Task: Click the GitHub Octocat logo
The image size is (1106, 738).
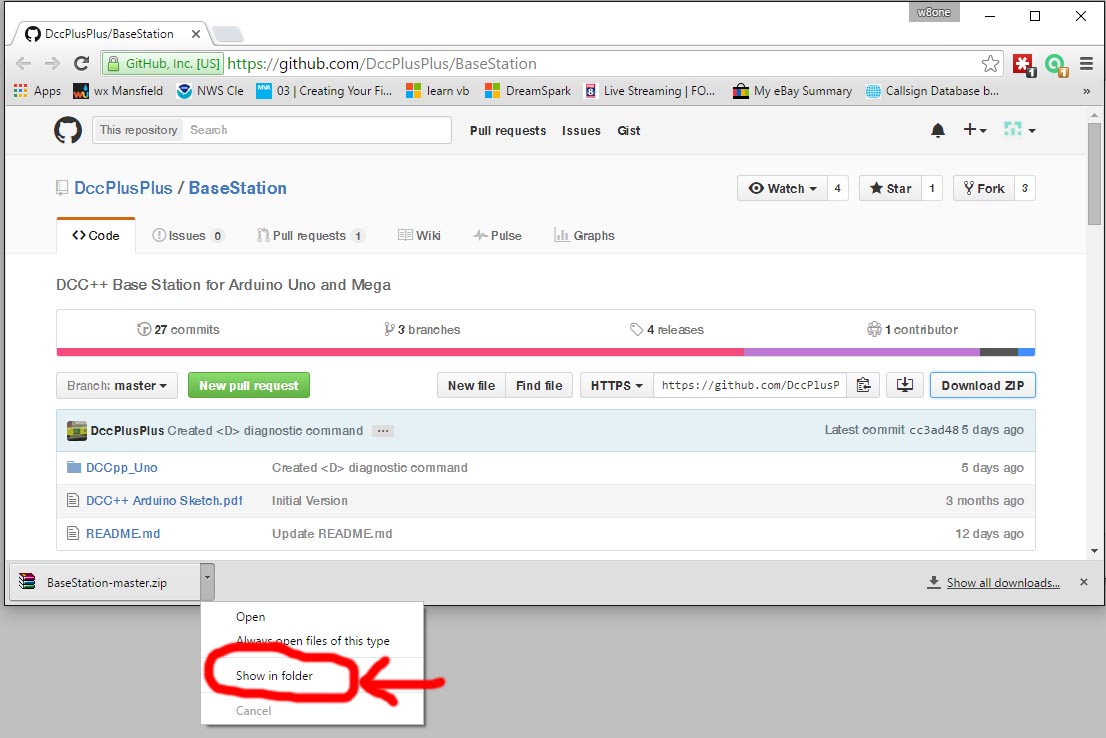Action: (68, 131)
